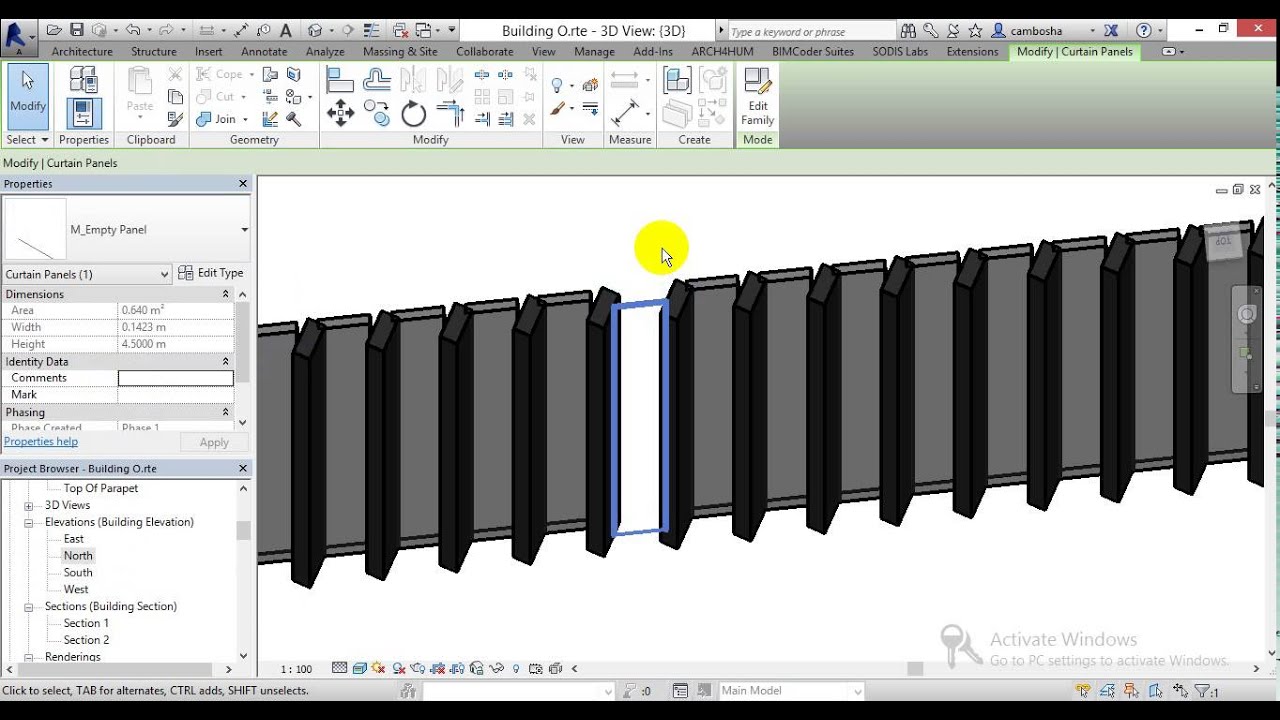Collapse the Phasing property group
1280x720 pixels.
click(x=225, y=412)
